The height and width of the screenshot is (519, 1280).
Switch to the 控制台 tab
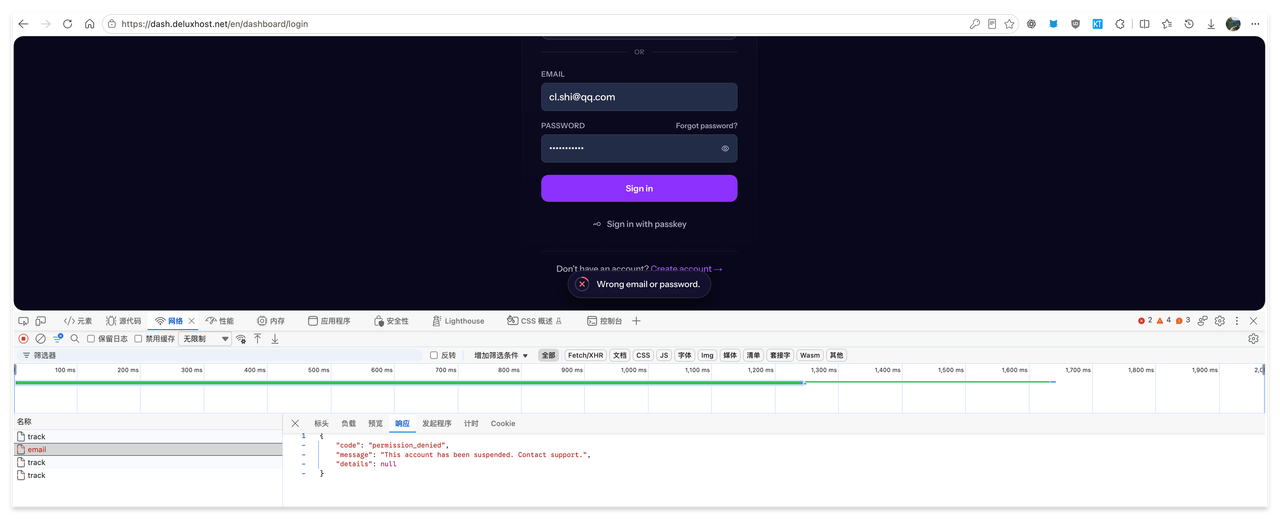(x=605, y=321)
